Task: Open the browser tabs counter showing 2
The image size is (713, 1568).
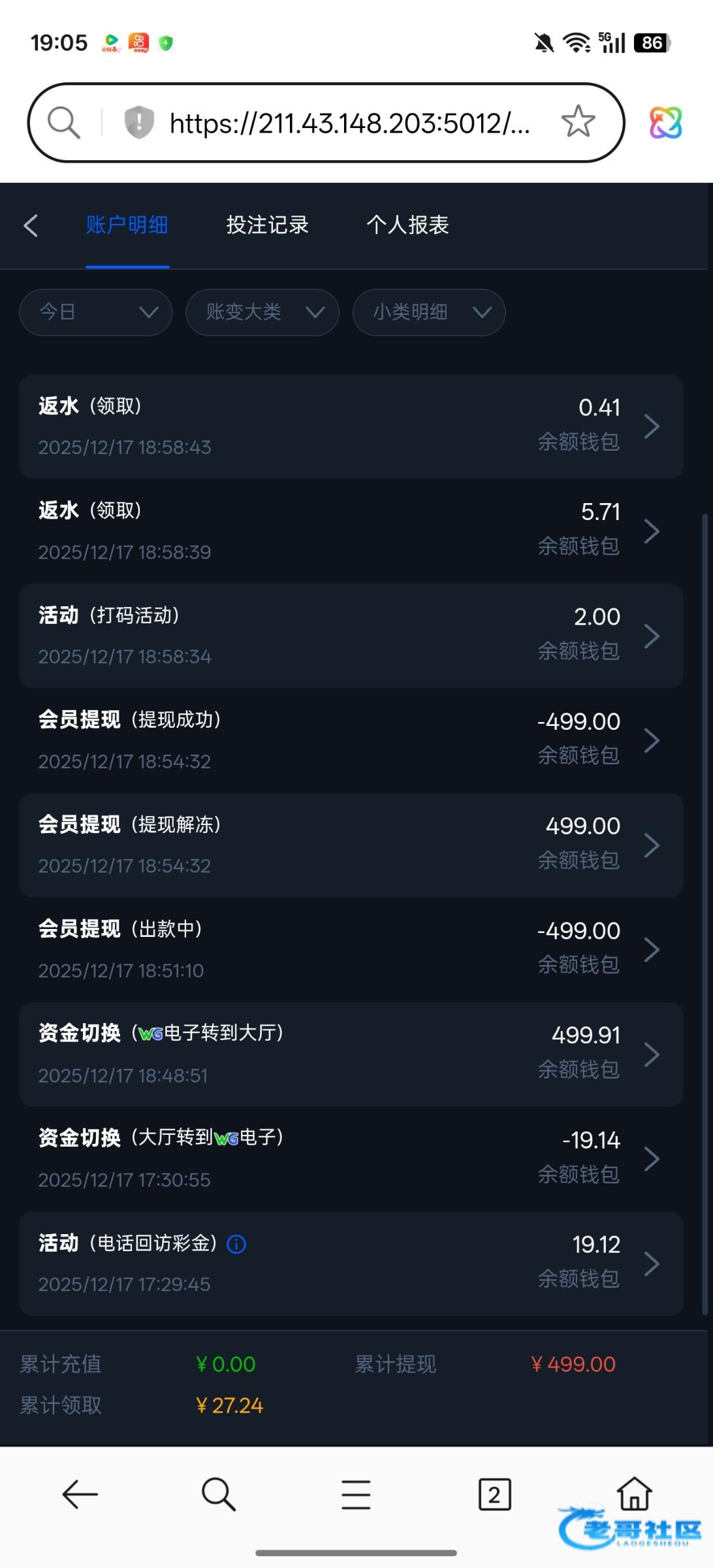Action: pos(494,1495)
